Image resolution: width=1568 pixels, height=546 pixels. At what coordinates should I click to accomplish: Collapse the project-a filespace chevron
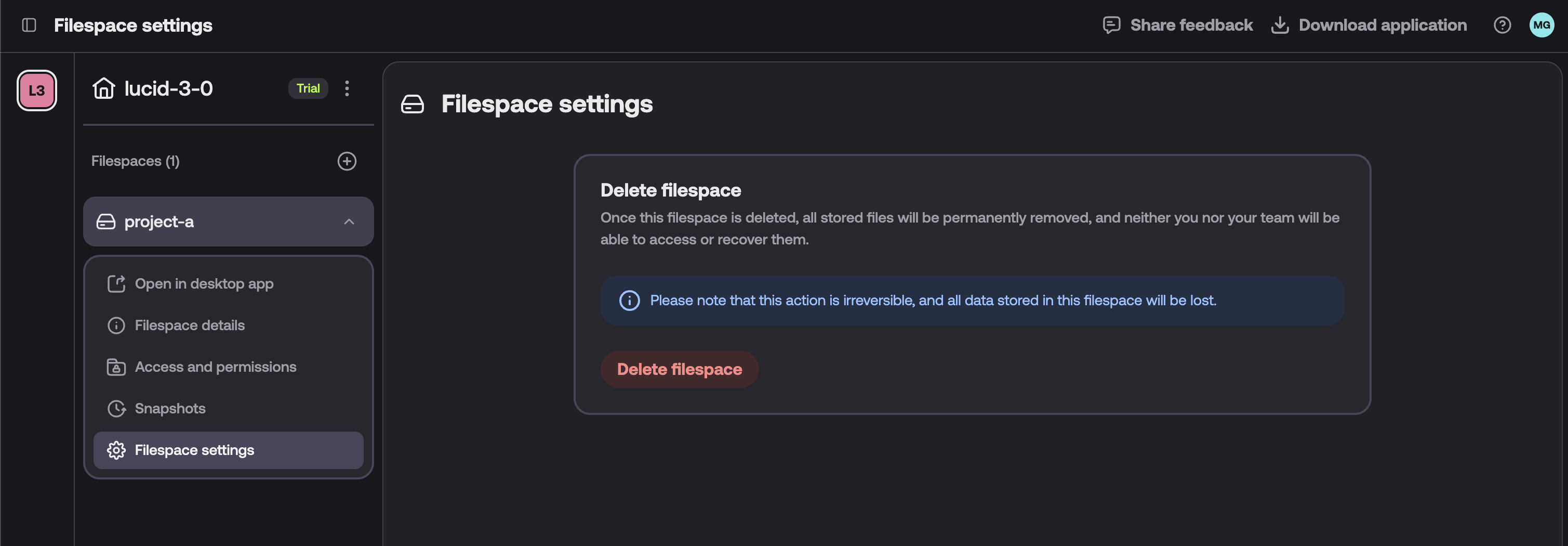(349, 222)
